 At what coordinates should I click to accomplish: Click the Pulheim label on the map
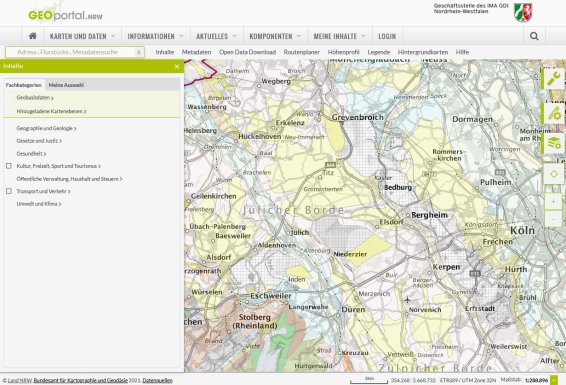[496, 182]
